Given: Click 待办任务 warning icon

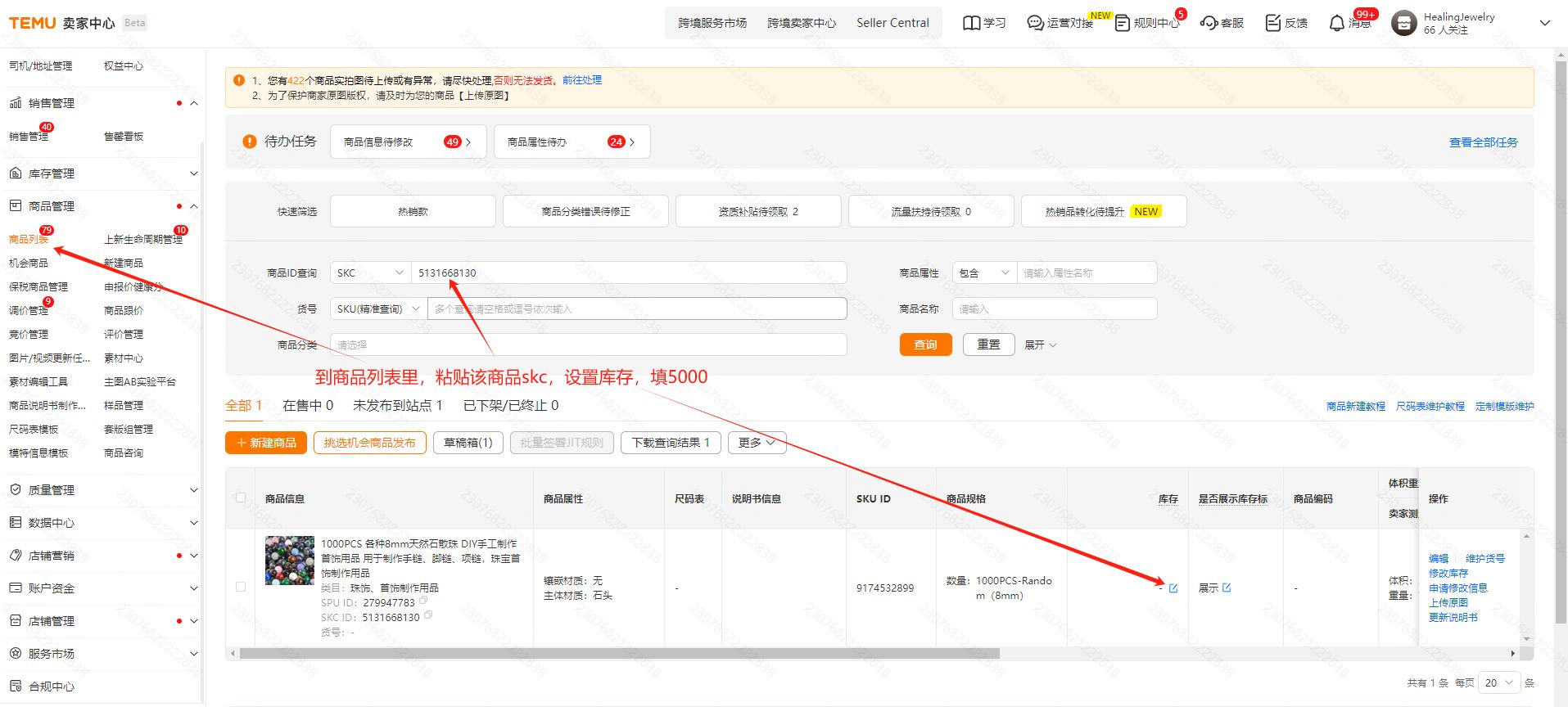Looking at the screenshot, I should pos(250,142).
